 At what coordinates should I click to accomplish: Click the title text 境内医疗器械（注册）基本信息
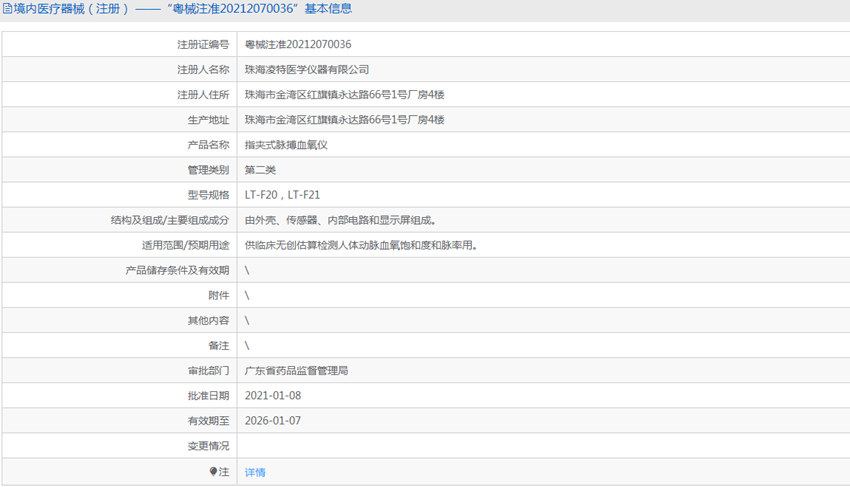183,9
